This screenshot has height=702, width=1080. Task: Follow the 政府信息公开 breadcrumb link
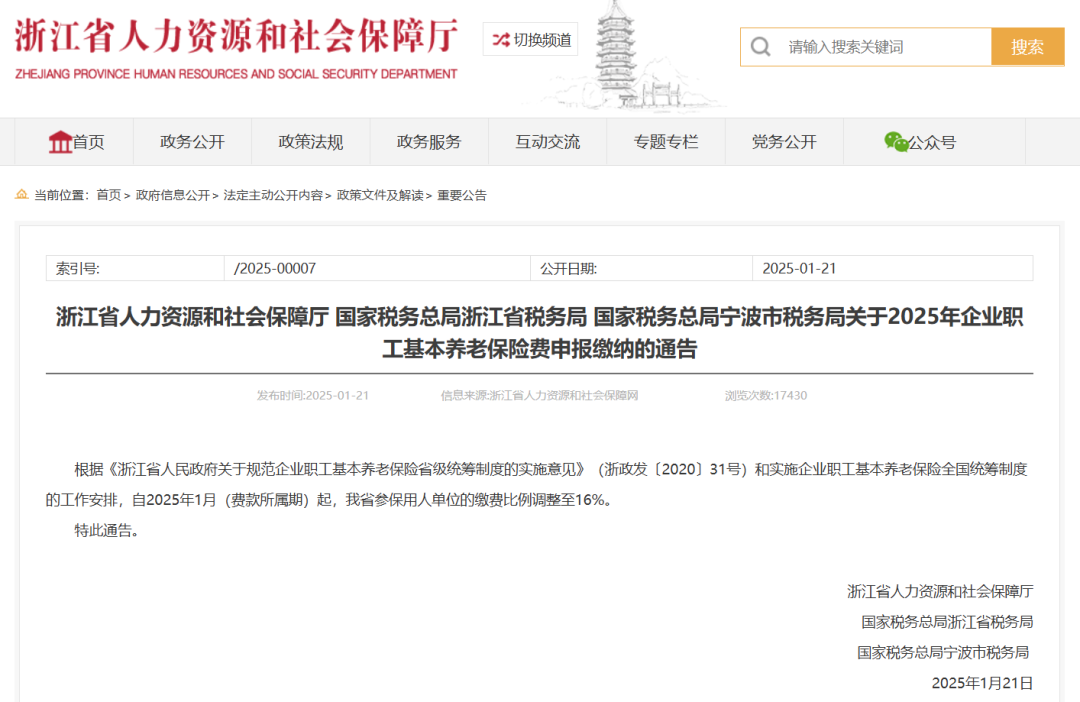click(x=173, y=195)
